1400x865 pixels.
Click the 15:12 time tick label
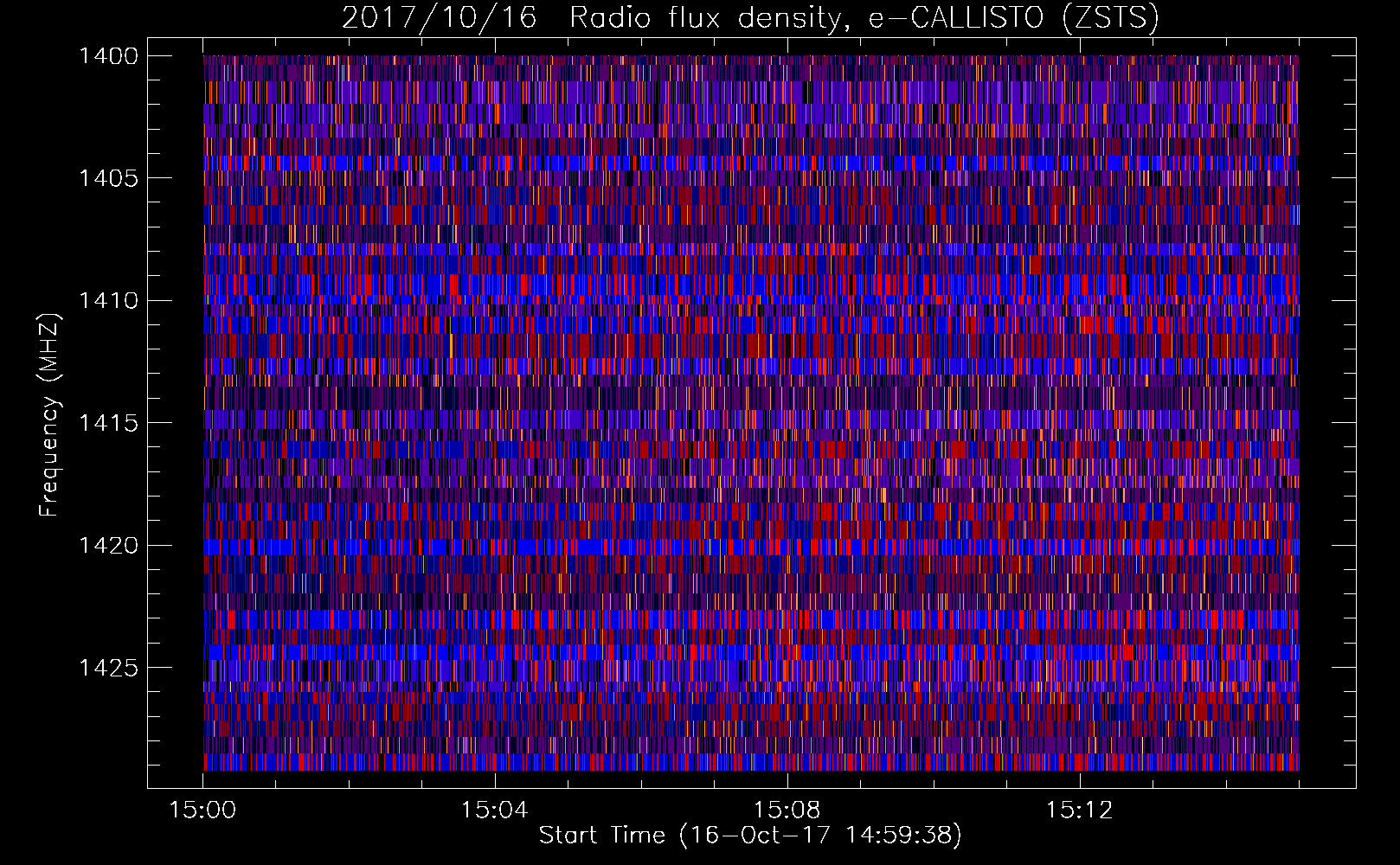tap(1079, 811)
